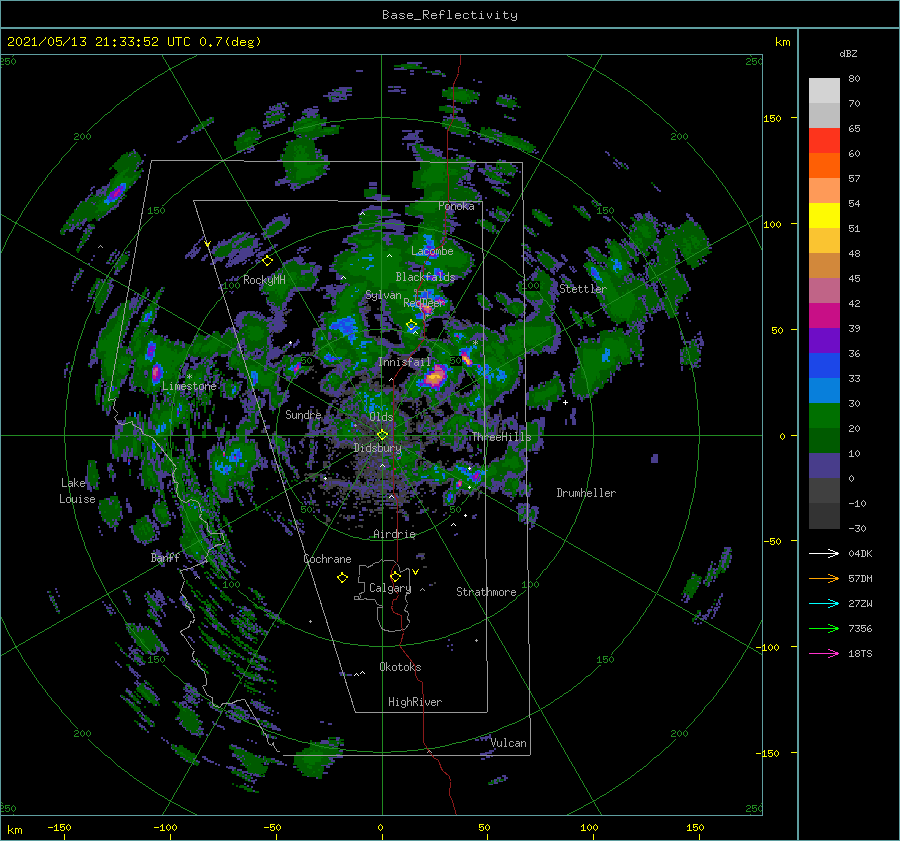Pick the bright green 20–30 dBZ swatch
900x841 pixels.
[824, 416]
